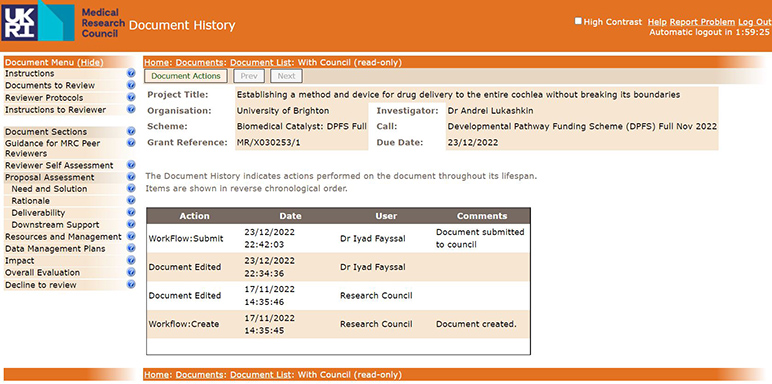Viewport: 772px width, 384px height.
Task: Open Data Management Plans section
Action: [x=55, y=249]
